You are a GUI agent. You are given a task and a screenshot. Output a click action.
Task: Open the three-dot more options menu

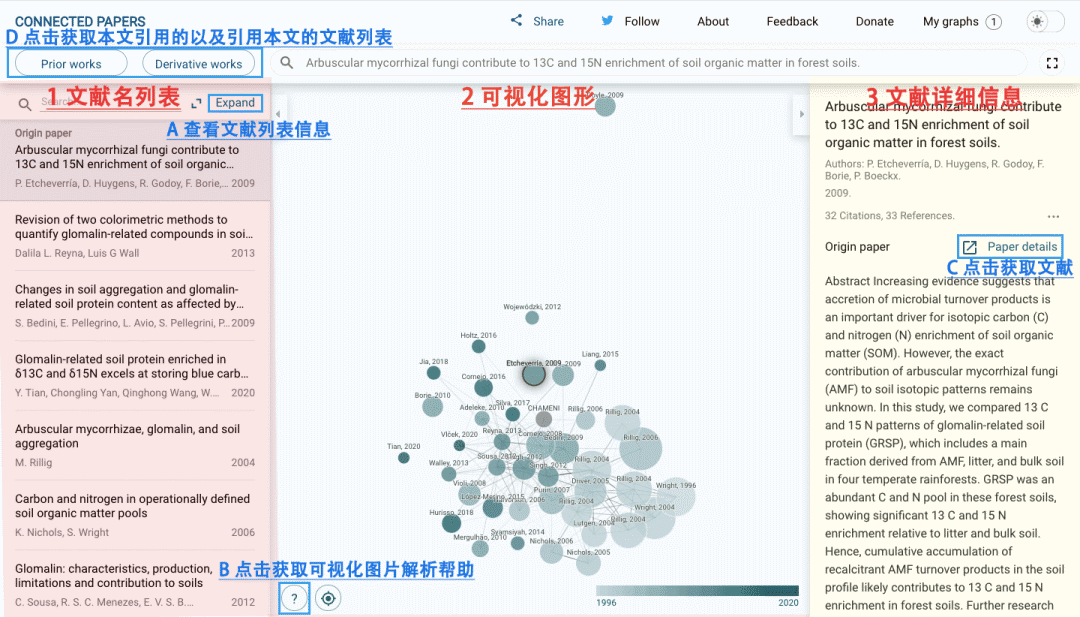(1053, 216)
